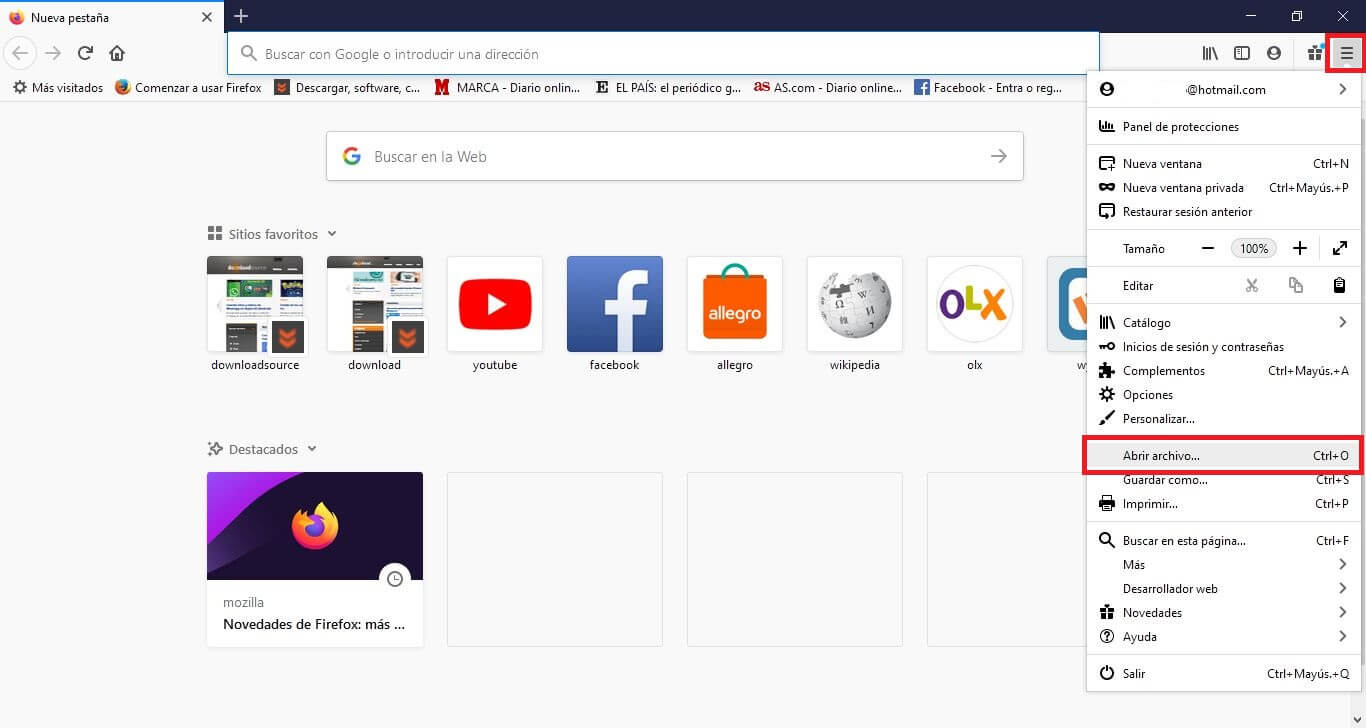Toggle the sidebar view icon
Screen dimensions: 1366x728
pyautogui.click(x=1242, y=54)
